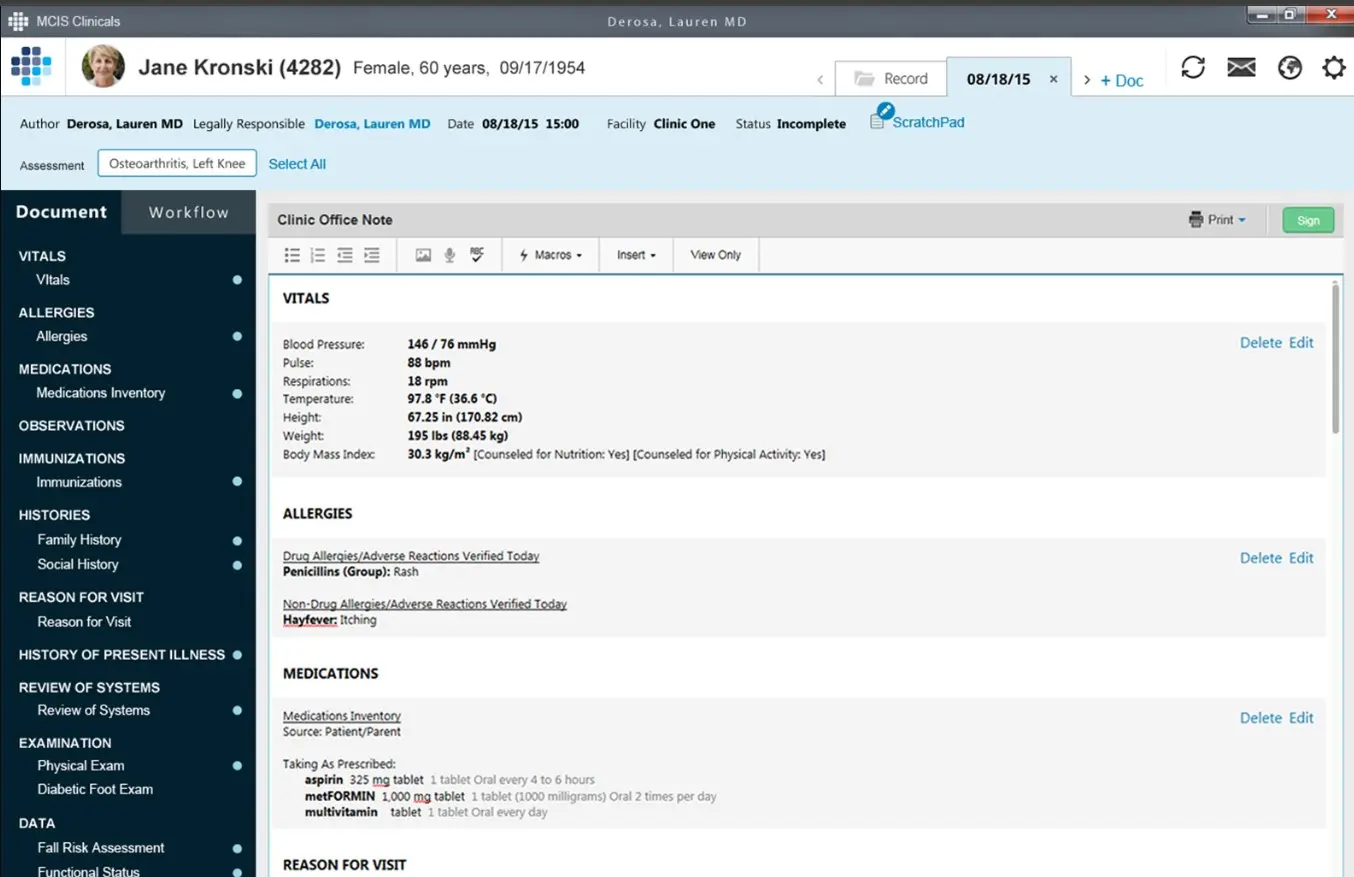Run the spell check icon
Image resolution: width=1354 pixels, height=877 pixels.
coord(477,255)
